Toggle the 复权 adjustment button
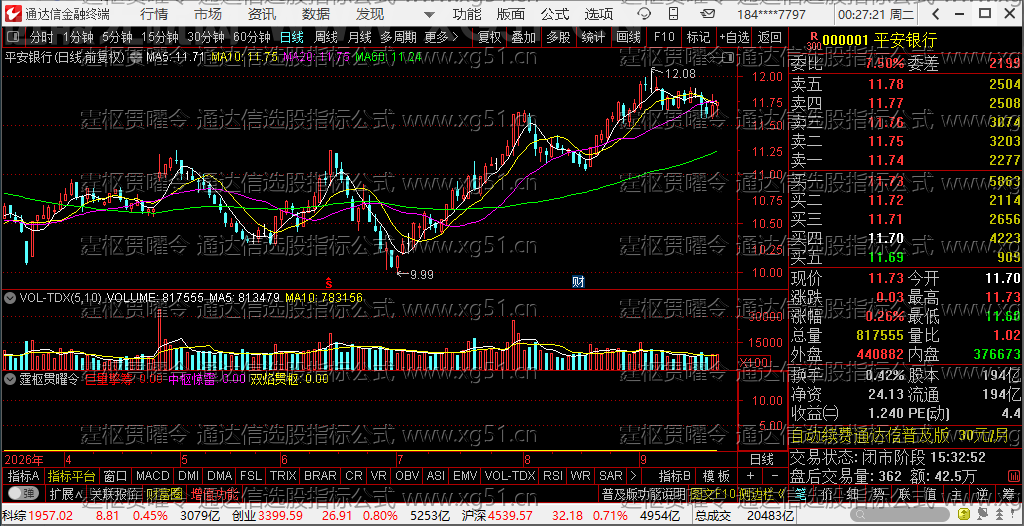Image resolution: width=1024 pixels, height=526 pixels. pyautogui.click(x=489, y=37)
